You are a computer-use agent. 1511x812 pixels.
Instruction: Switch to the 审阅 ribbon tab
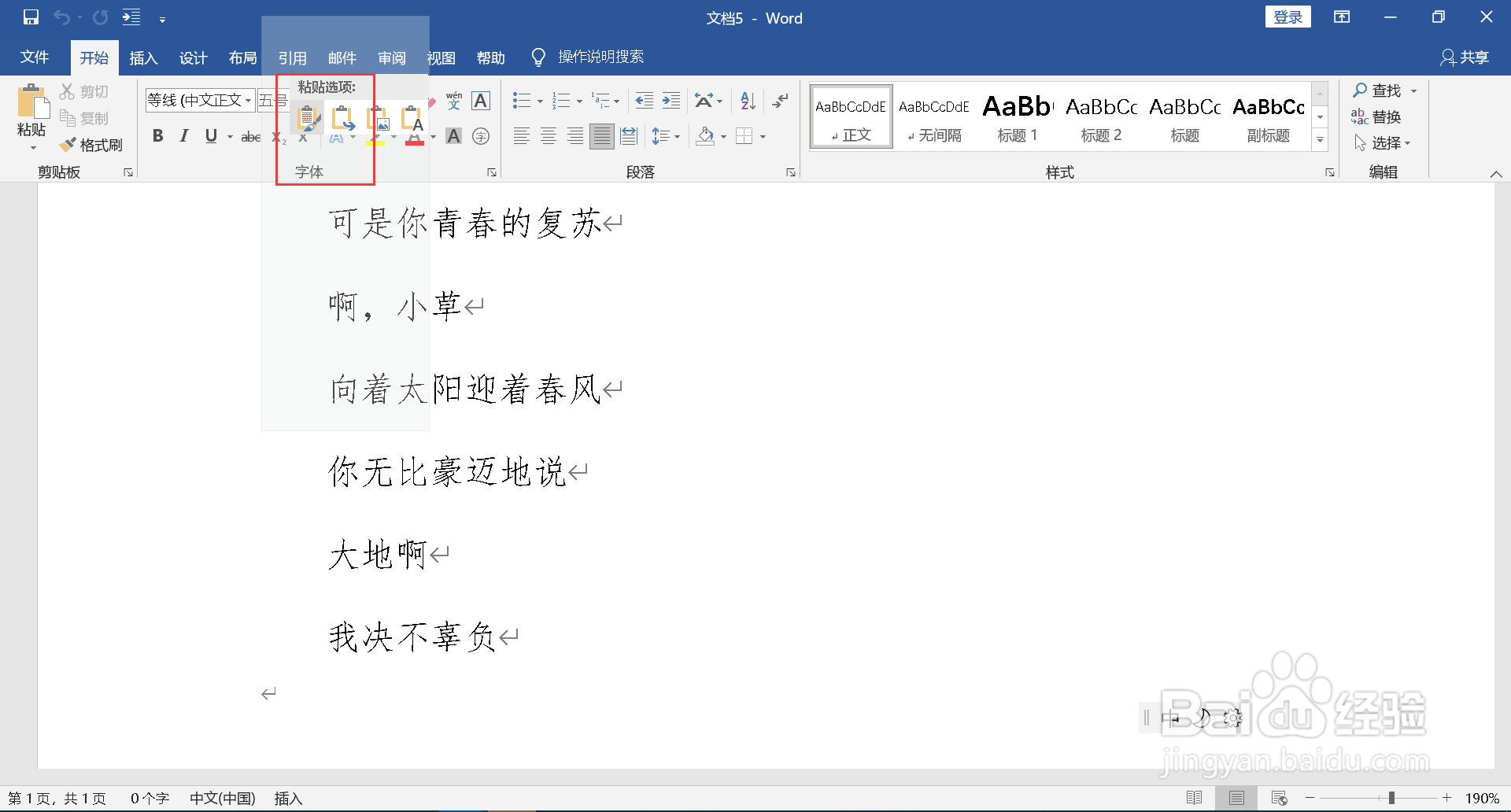coord(392,57)
